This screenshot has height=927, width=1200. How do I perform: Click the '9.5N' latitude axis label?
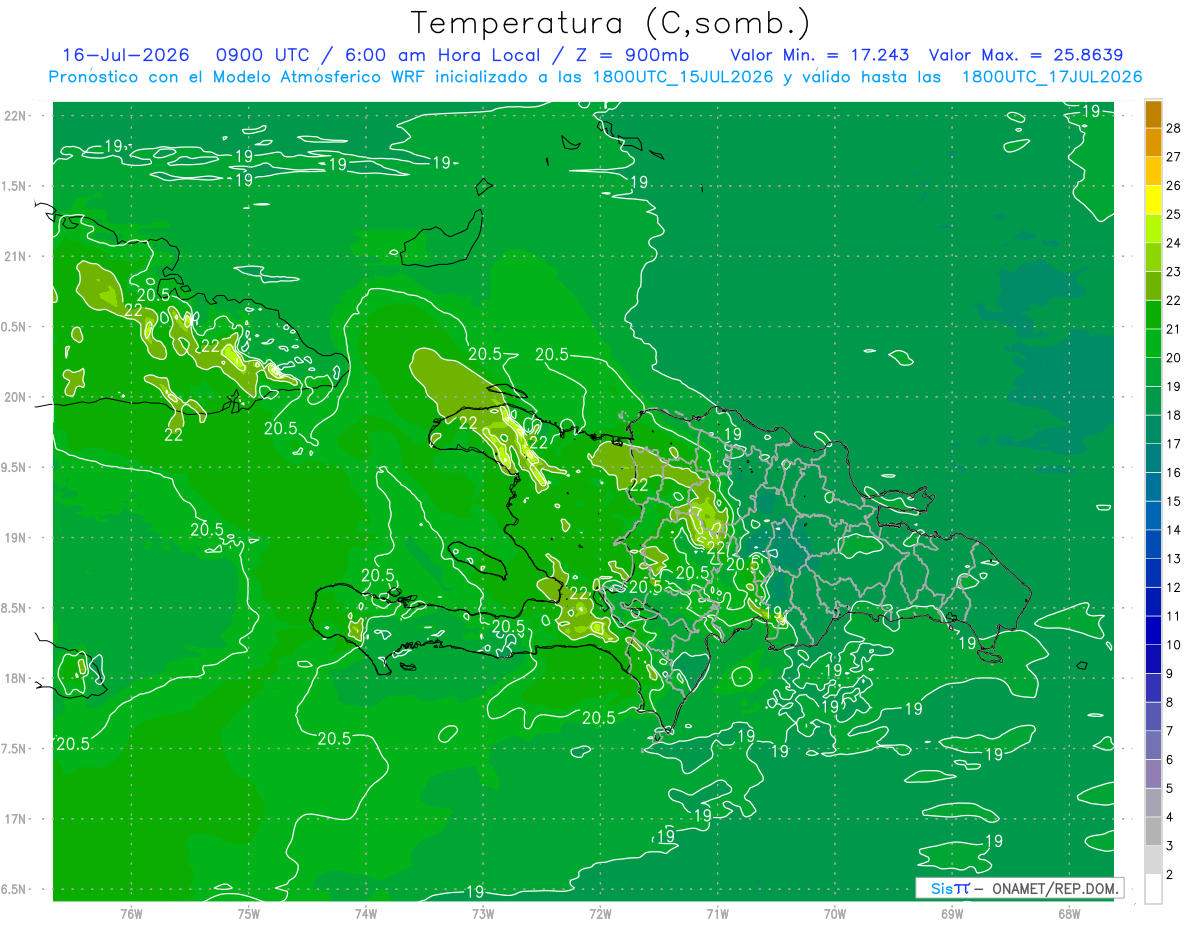14,468
